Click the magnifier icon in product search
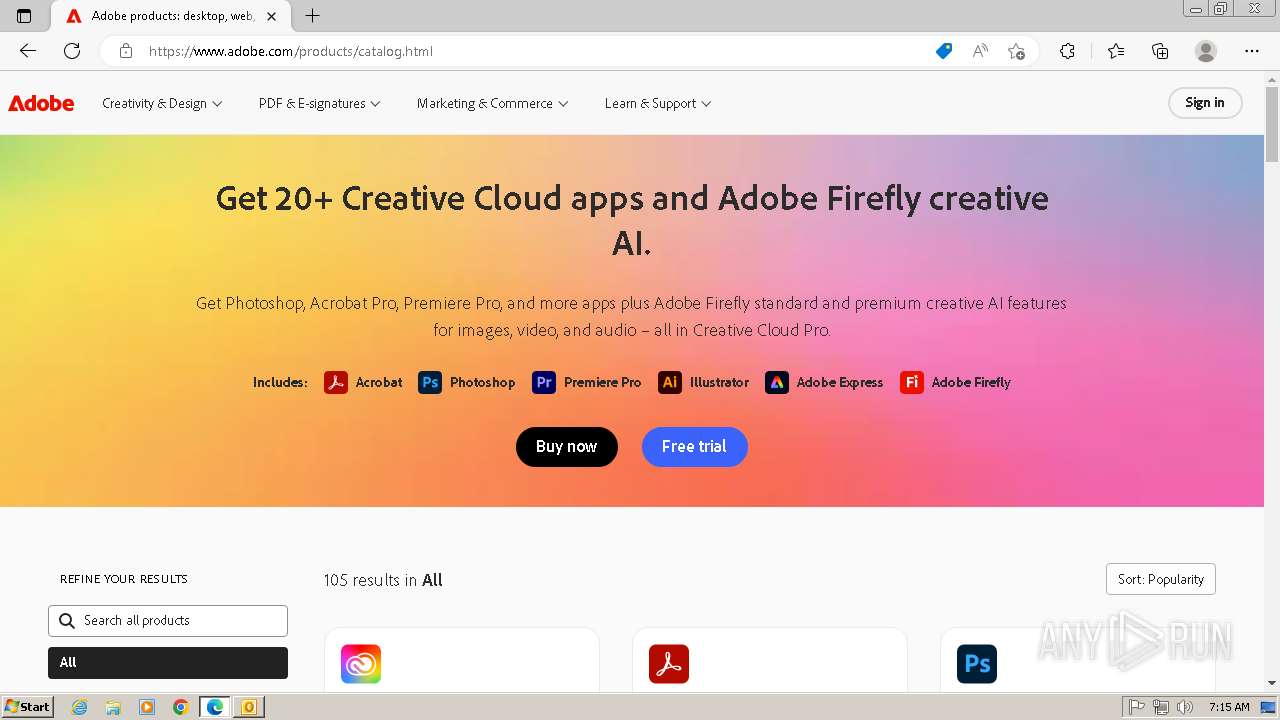This screenshot has height=720, width=1280. pos(67,621)
